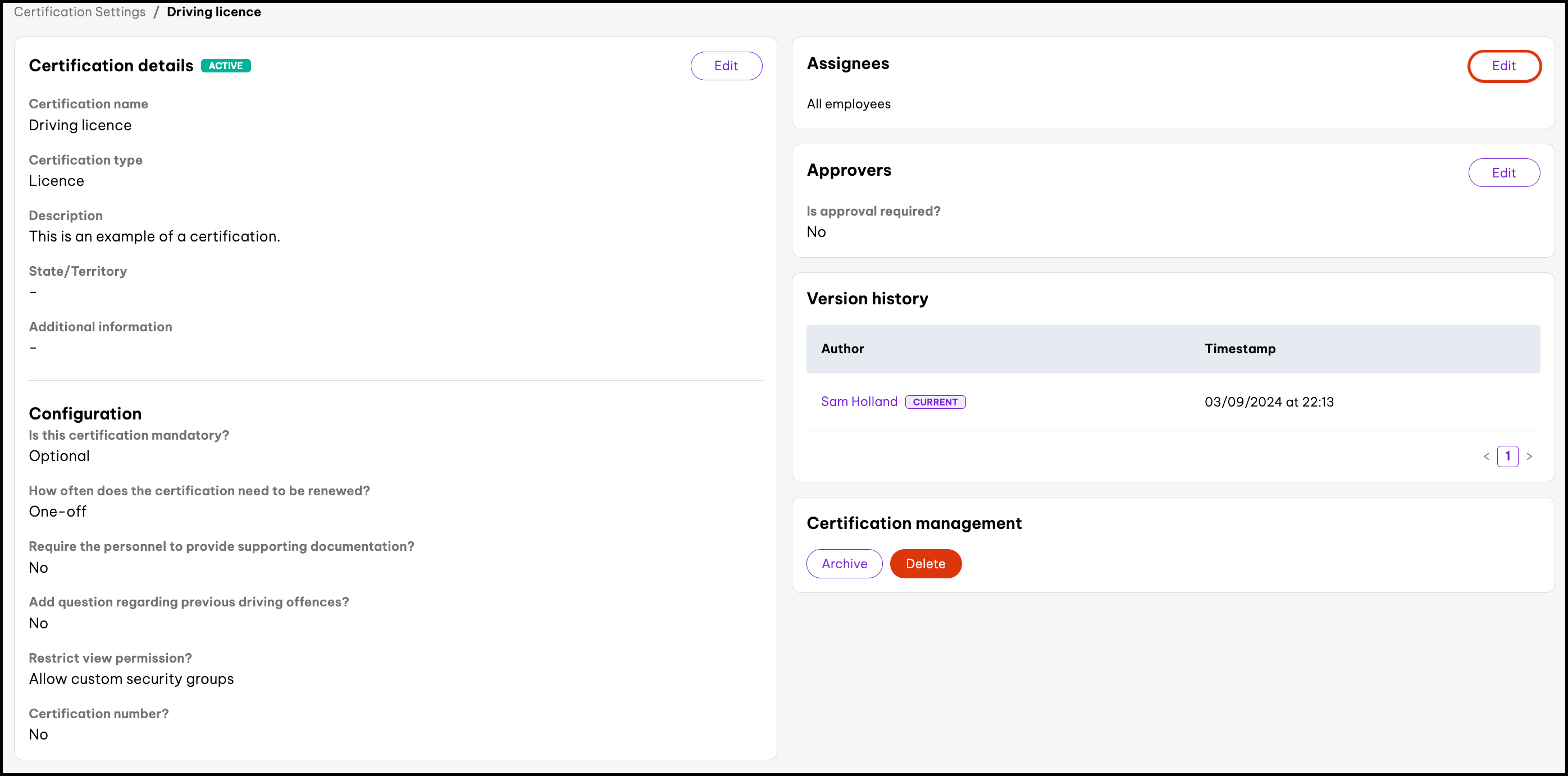Open Sam Holland's version entry

tap(858, 401)
